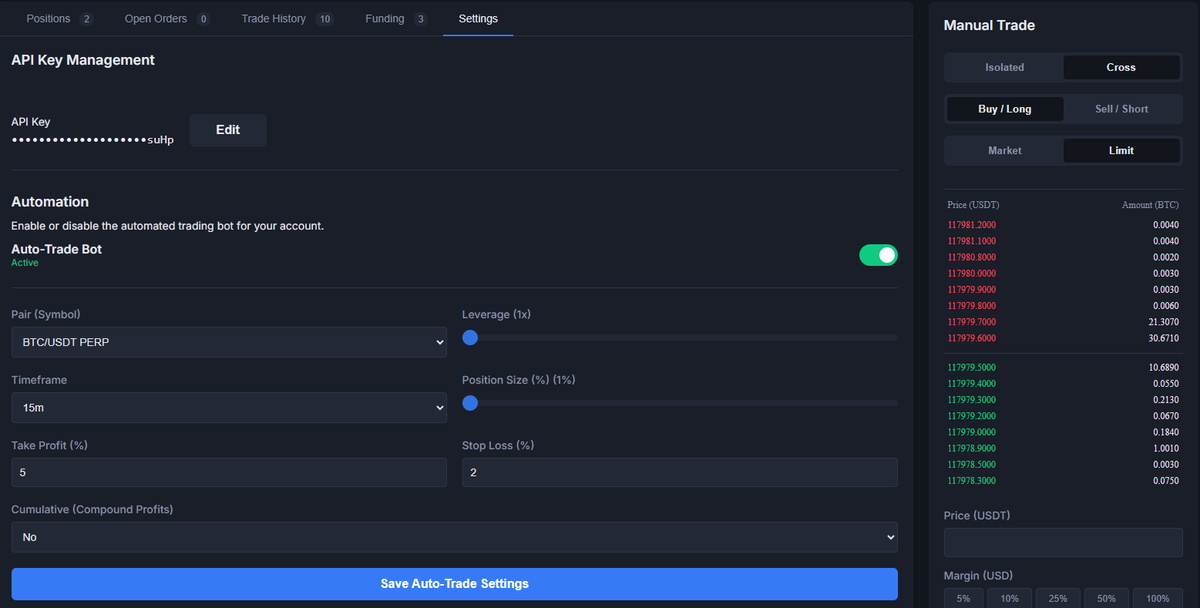Click bid price 117979.3000

tap(971, 399)
